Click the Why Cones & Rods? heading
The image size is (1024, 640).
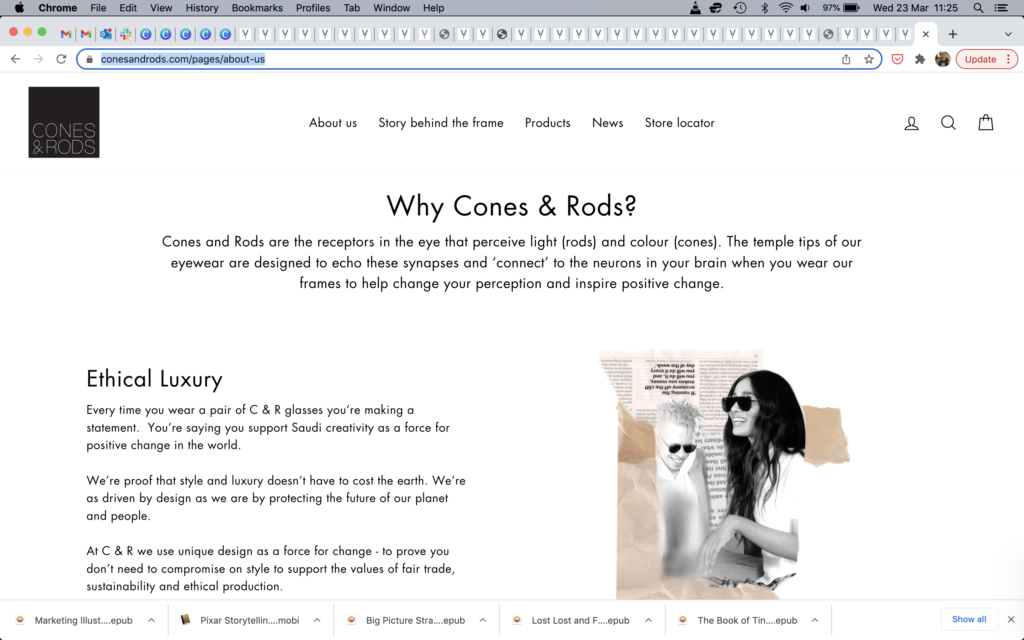511,206
